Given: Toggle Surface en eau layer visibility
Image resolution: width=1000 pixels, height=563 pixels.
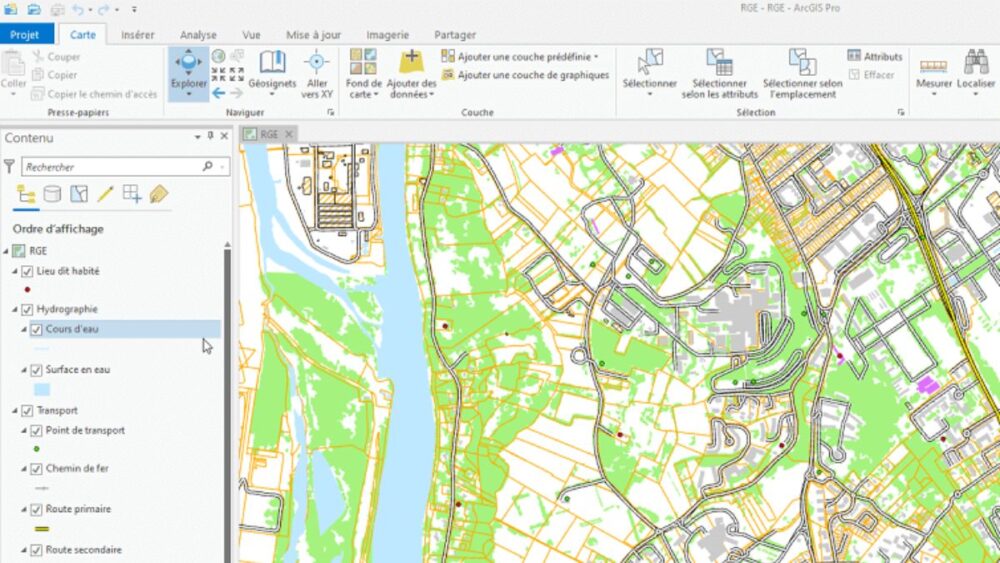Looking at the screenshot, I should (36, 370).
